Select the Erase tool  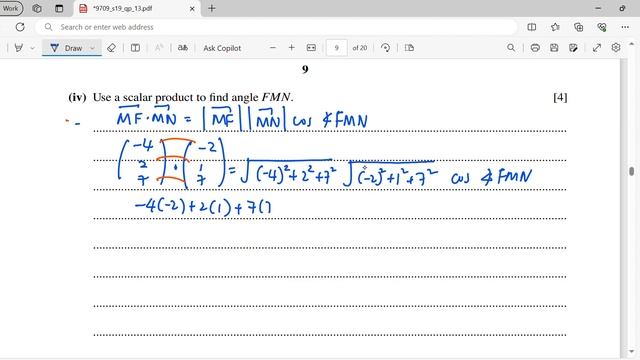pyautogui.click(x=111, y=48)
